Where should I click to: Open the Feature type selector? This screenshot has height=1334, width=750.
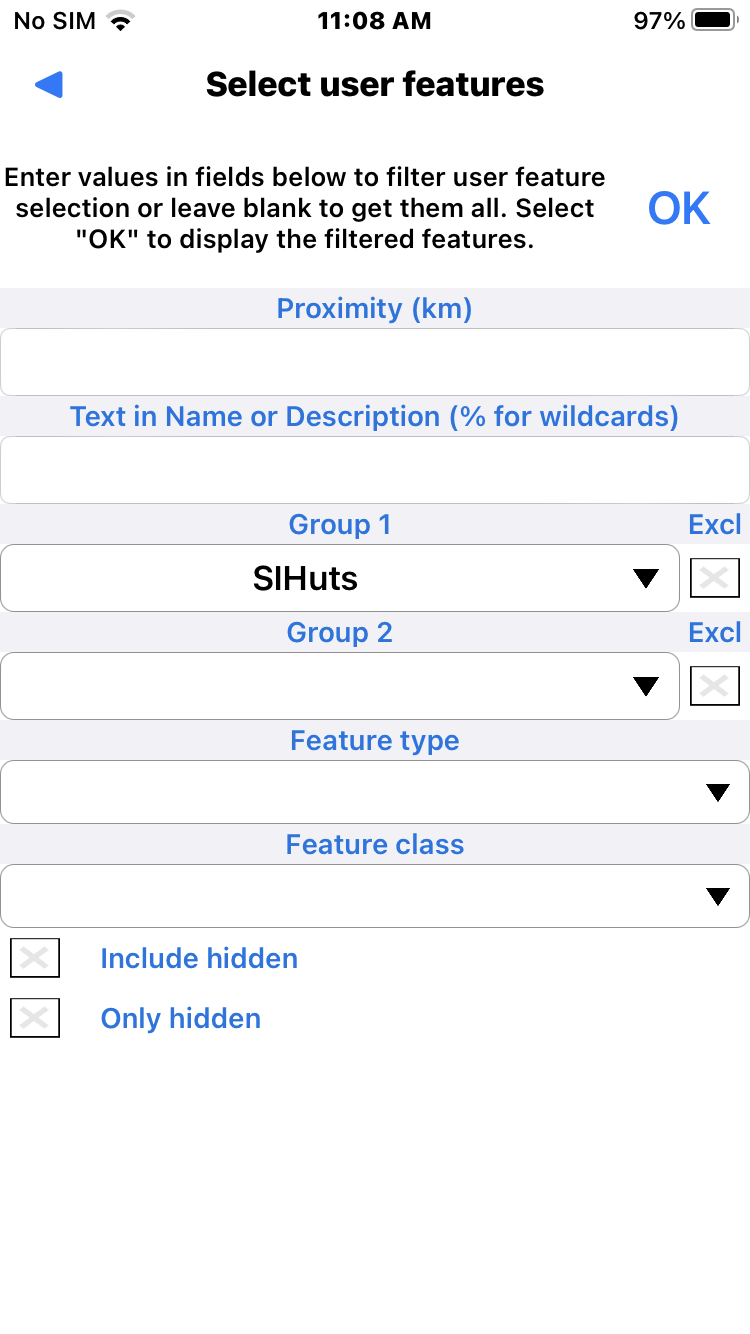click(375, 792)
